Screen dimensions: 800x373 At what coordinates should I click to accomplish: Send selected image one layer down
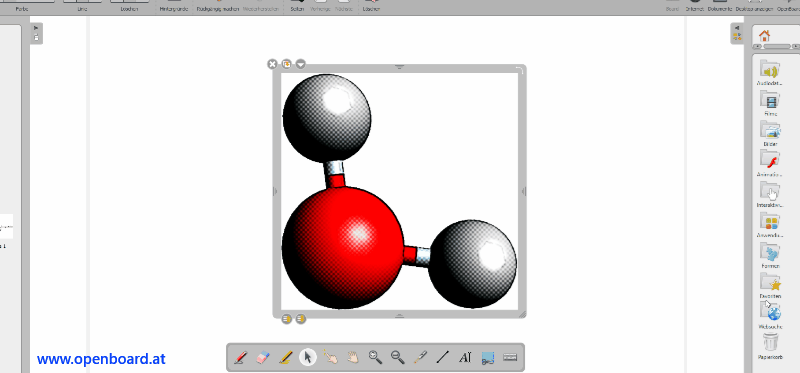[301, 319]
